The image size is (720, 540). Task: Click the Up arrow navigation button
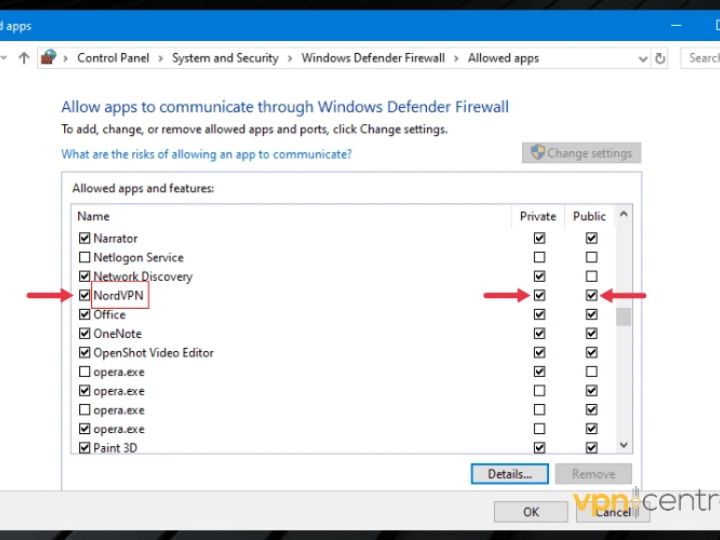coord(24,58)
